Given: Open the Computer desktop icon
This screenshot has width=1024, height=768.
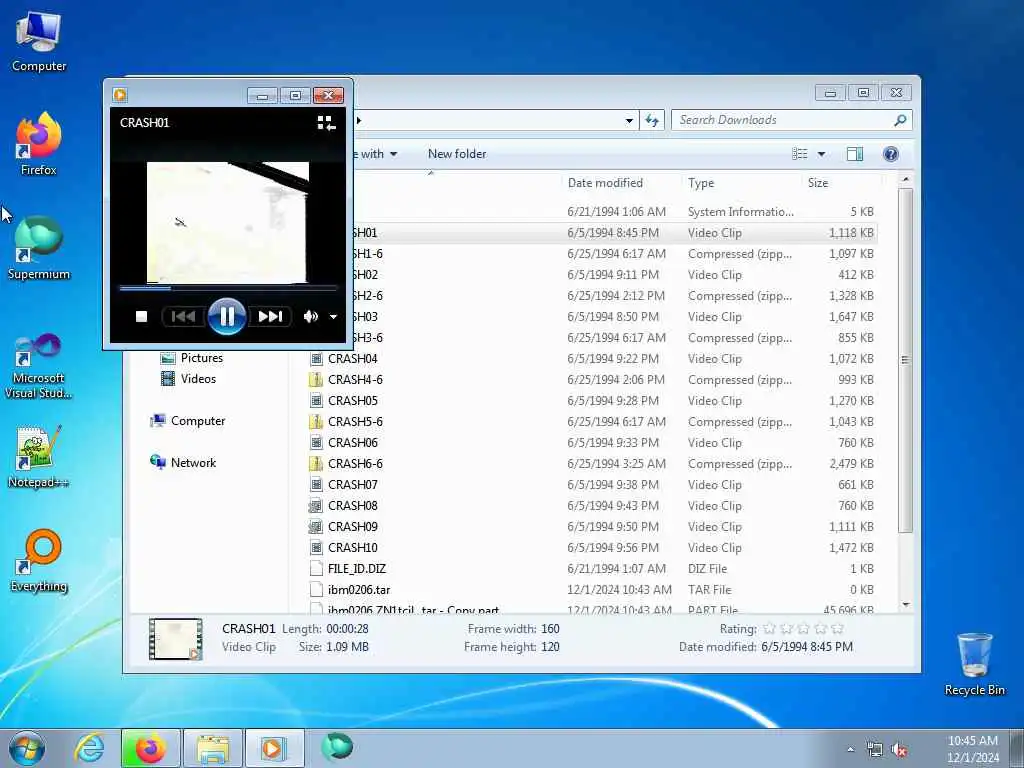Looking at the screenshot, I should click(39, 40).
